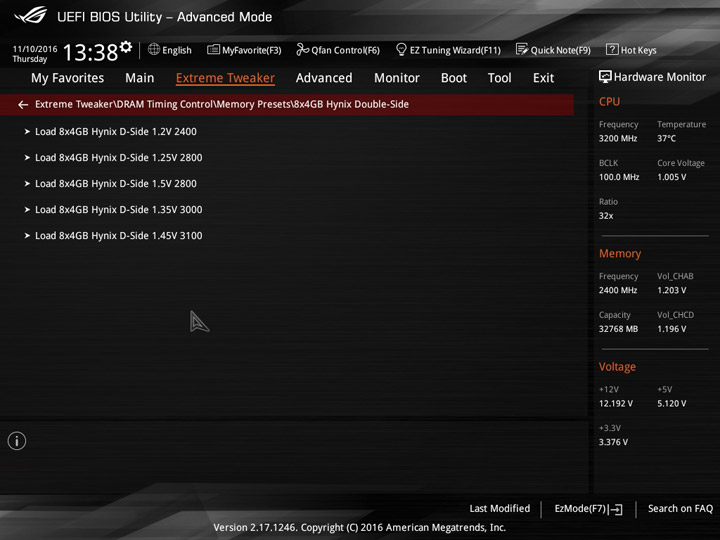Click the CPU section heading
The image size is (720, 540).
pos(609,101)
